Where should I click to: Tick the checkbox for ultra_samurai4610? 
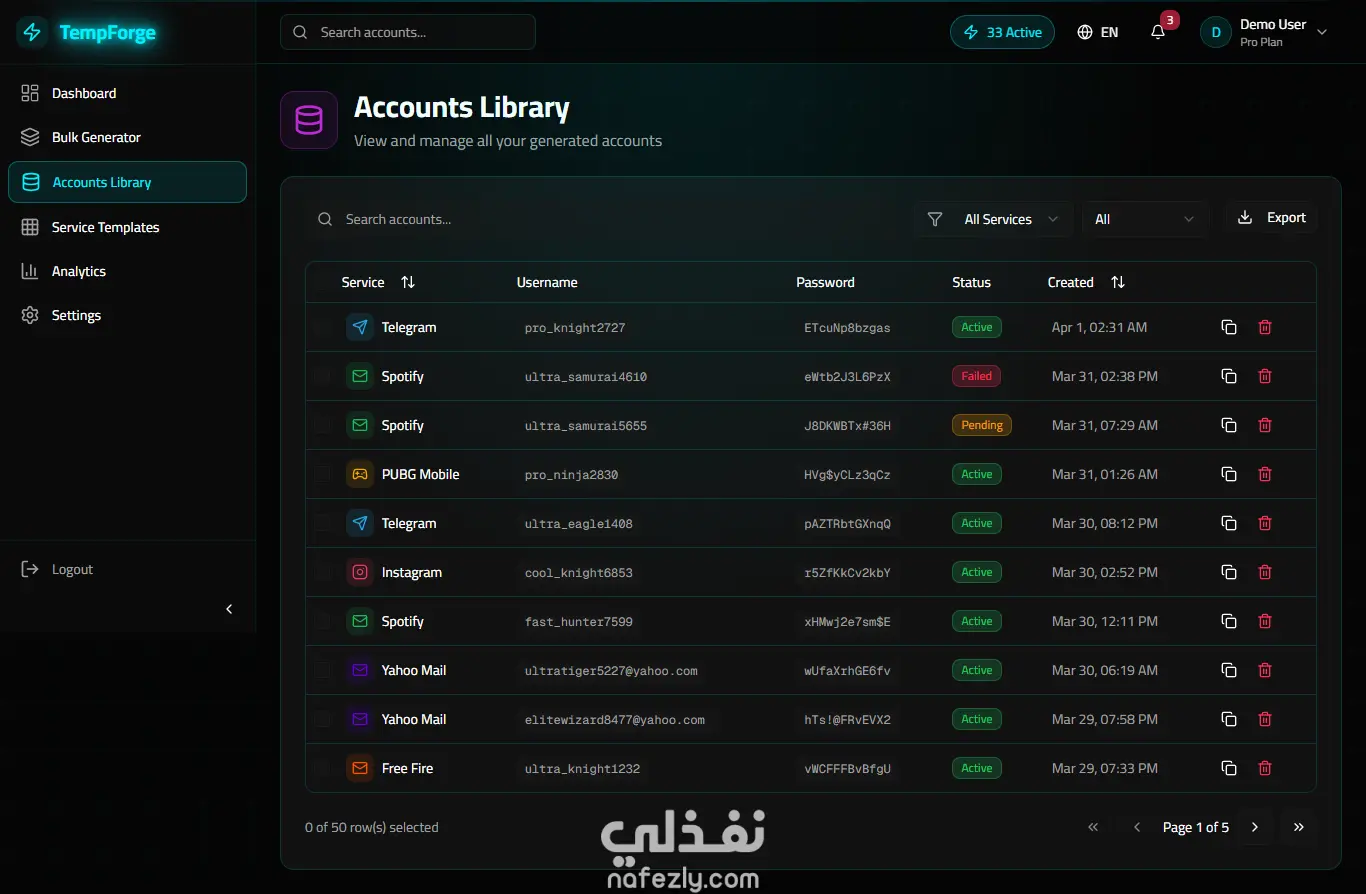323,376
